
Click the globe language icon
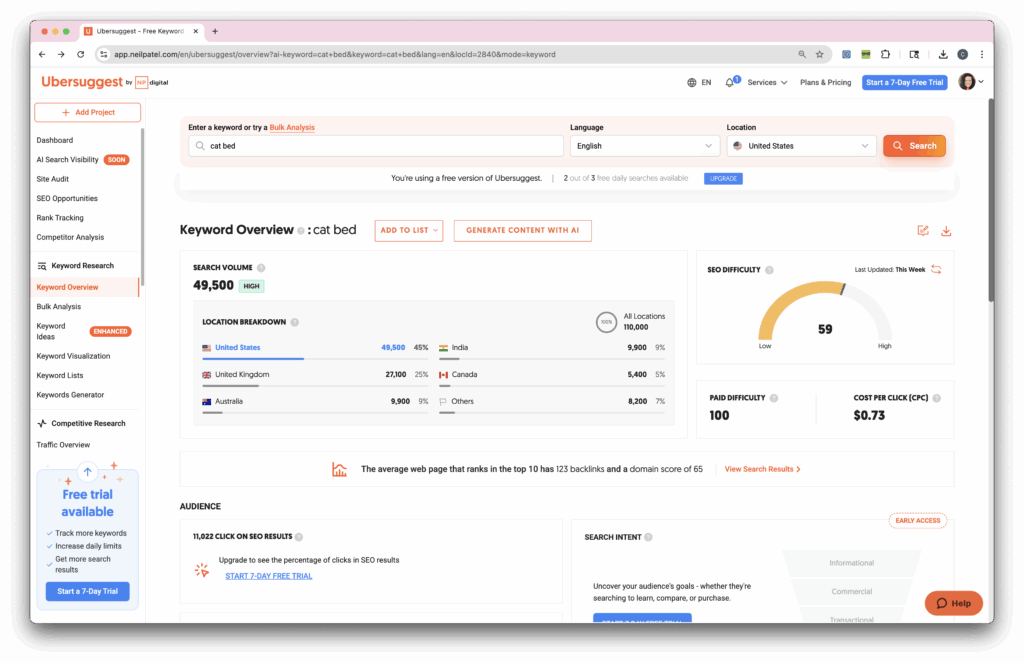pyautogui.click(x=692, y=83)
